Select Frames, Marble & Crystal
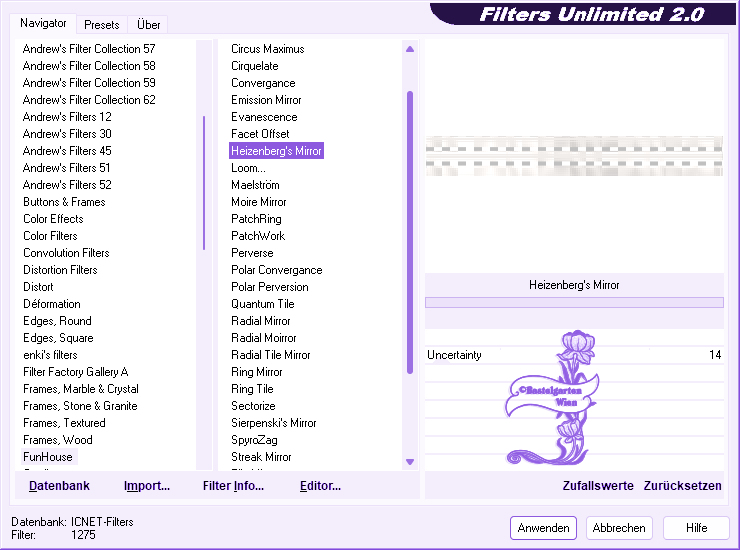 81,389
